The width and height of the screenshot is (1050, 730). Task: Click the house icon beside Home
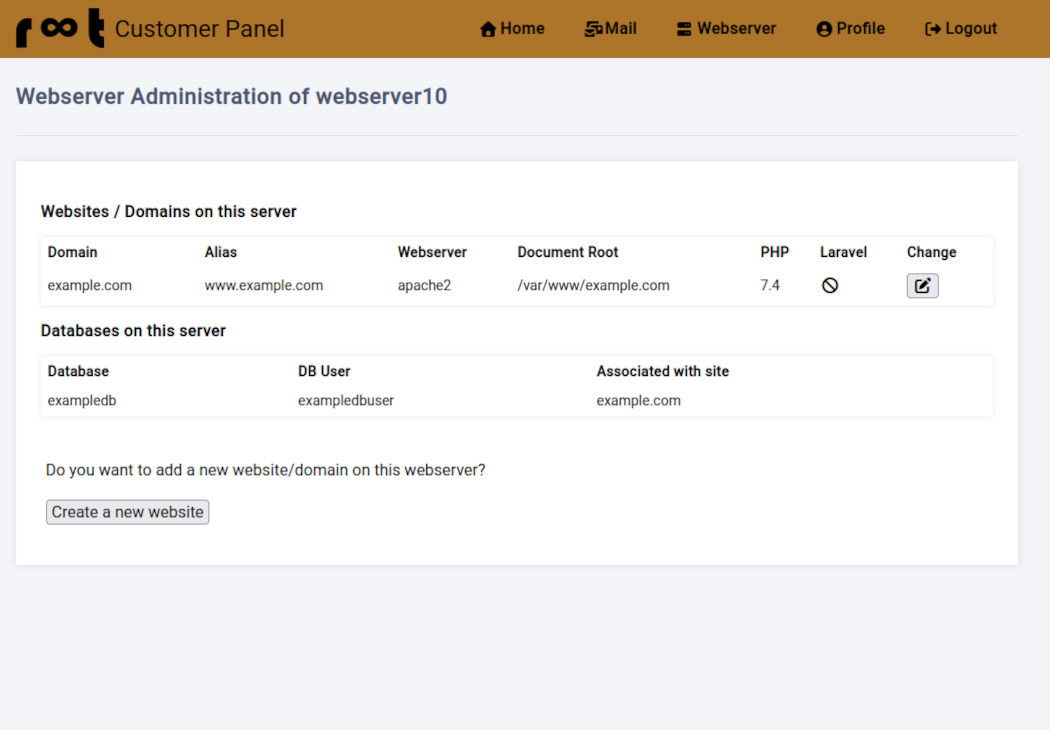click(x=488, y=29)
